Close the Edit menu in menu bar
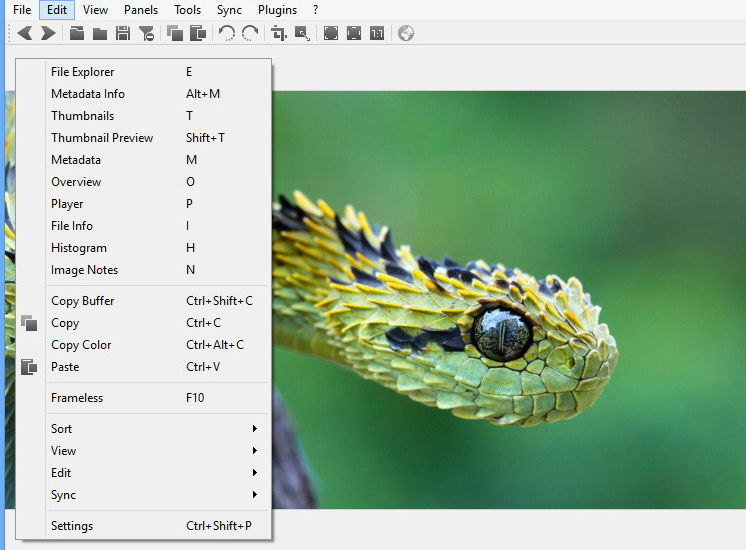 pos(57,10)
